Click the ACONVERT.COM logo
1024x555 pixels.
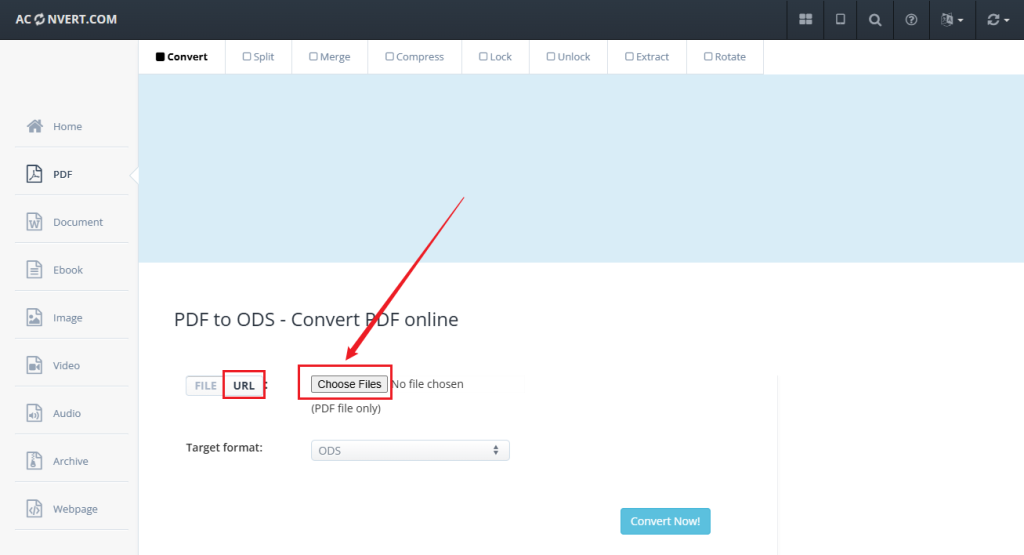click(x=66, y=20)
